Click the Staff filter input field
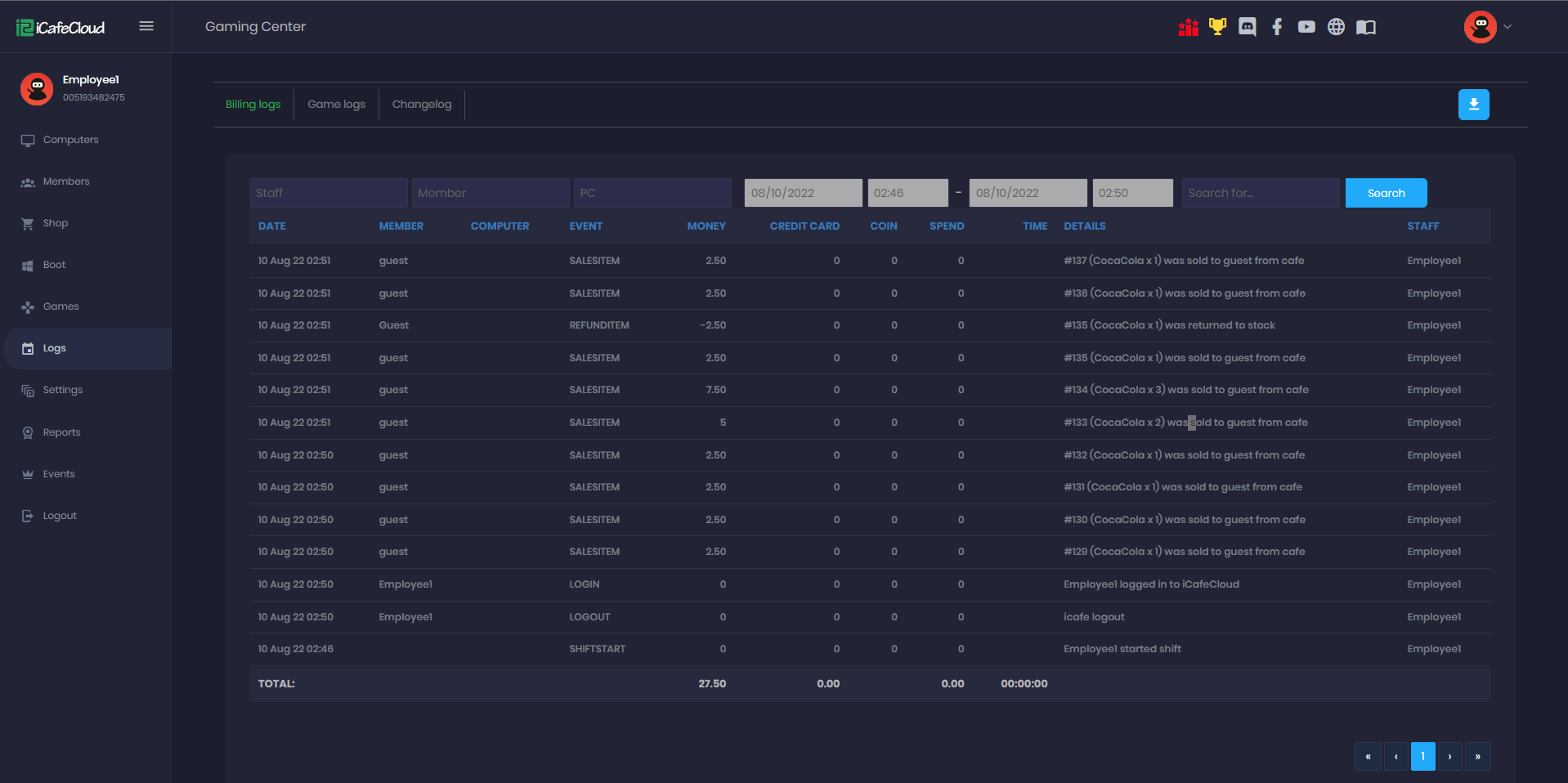Image resolution: width=1568 pixels, height=783 pixels. (x=328, y=193)
